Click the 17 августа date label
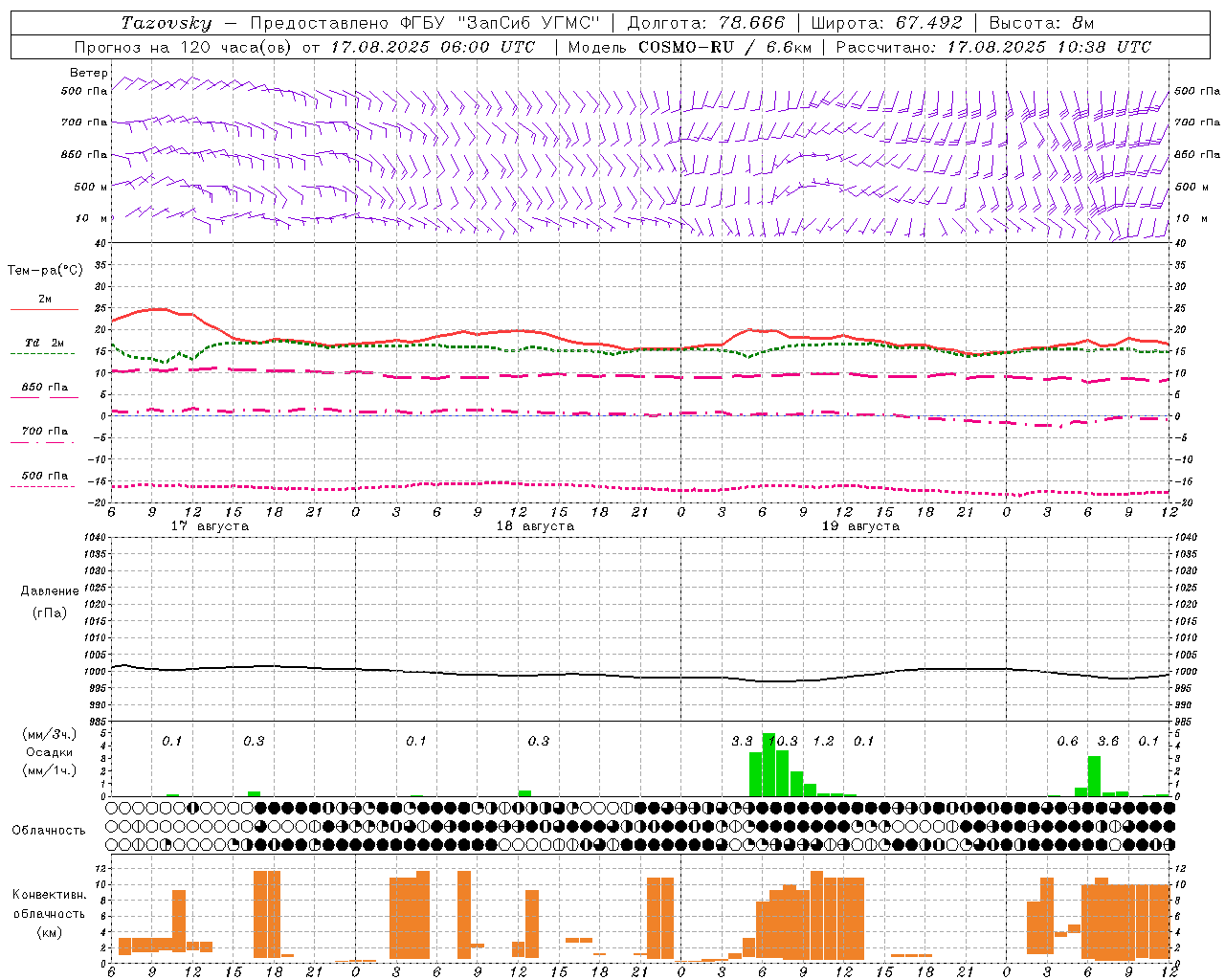This screenshot has width=1225, height=980. click(x=210, y=526)
